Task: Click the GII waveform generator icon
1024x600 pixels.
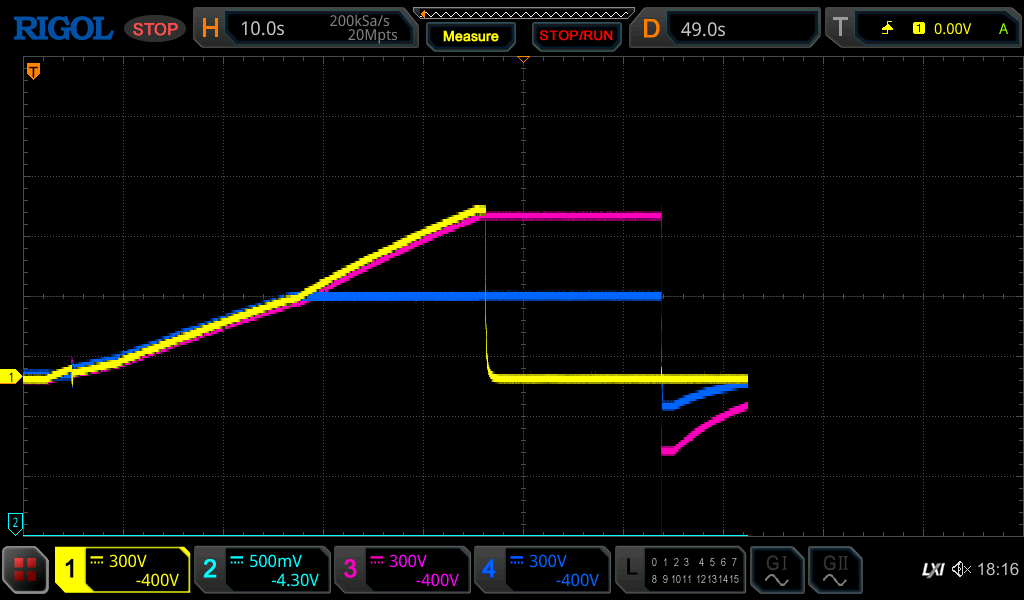Action: pos(834,570)
